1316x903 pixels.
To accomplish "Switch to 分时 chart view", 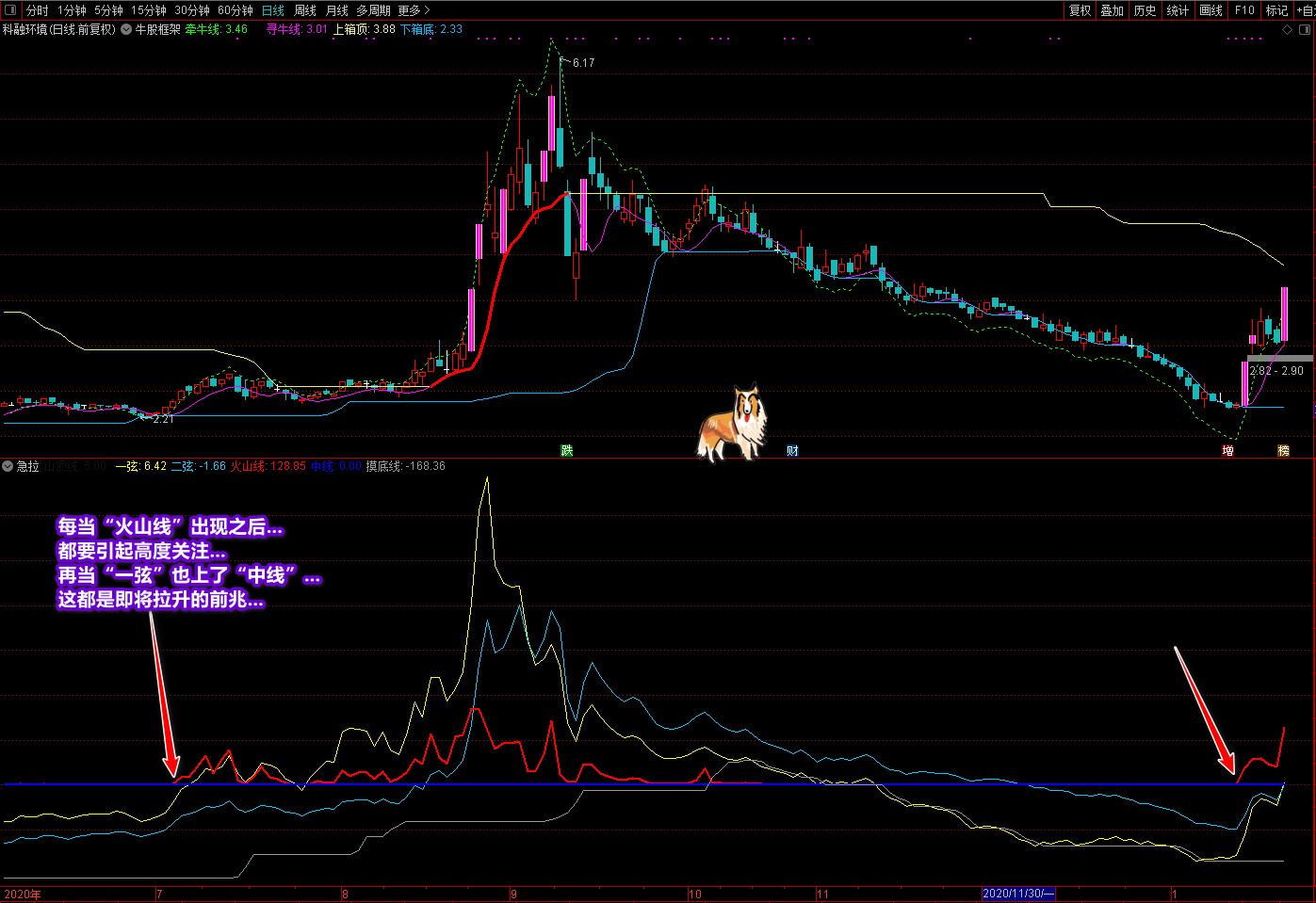I will [37, 10].
